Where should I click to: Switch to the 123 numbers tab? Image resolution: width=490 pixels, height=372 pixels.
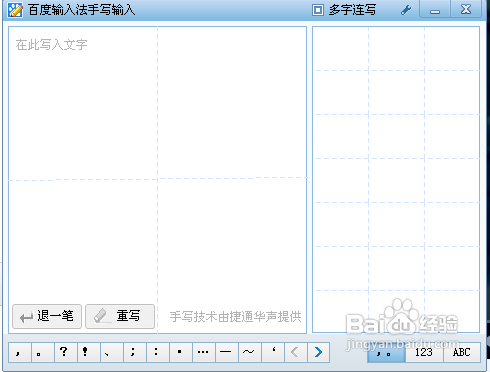pyautogui.click(x=424, y=352)
